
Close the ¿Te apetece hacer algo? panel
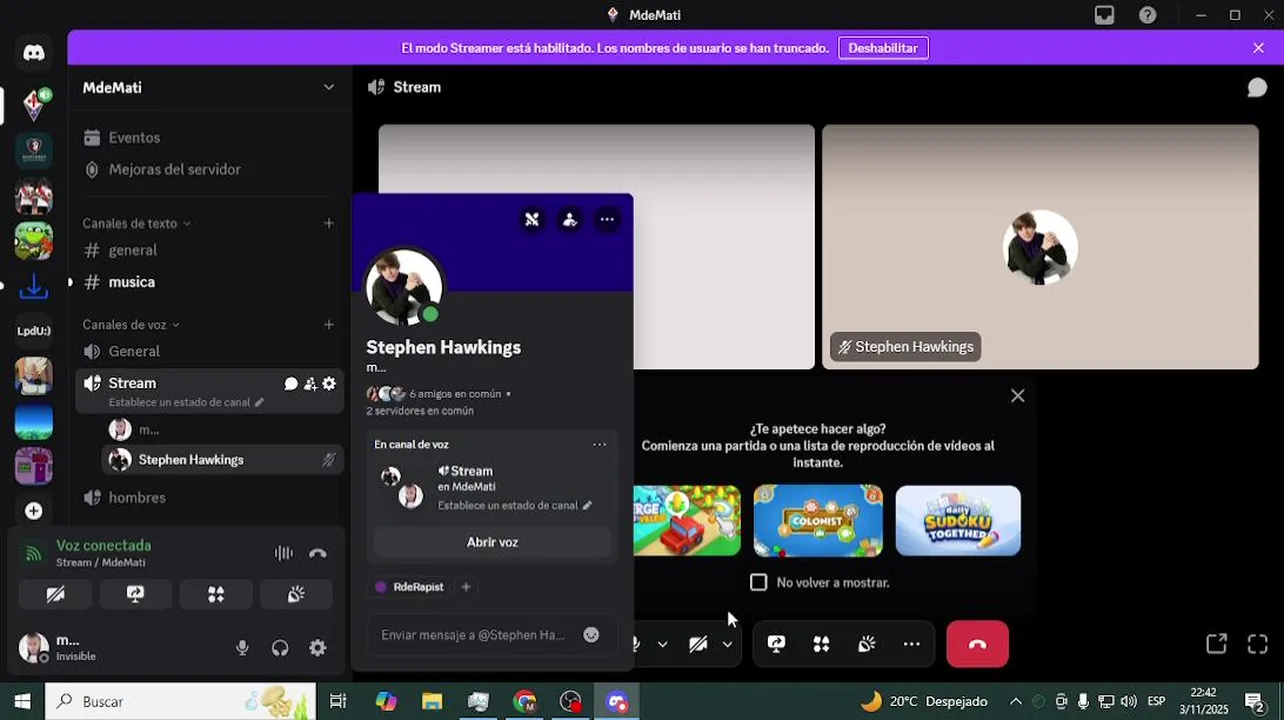point(1018,396)
